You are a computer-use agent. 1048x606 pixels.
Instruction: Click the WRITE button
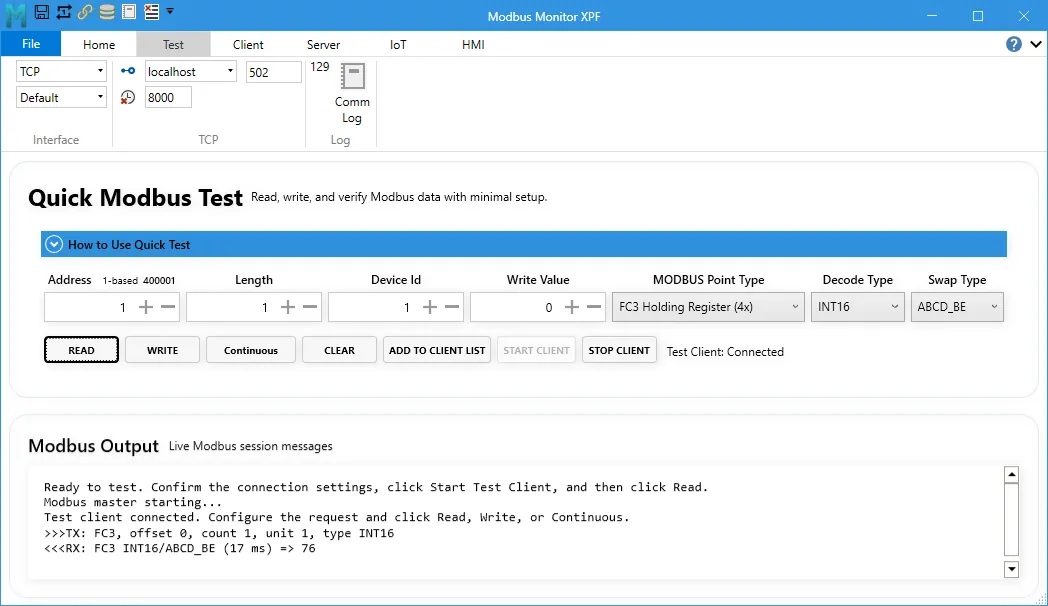click(162, 350)
